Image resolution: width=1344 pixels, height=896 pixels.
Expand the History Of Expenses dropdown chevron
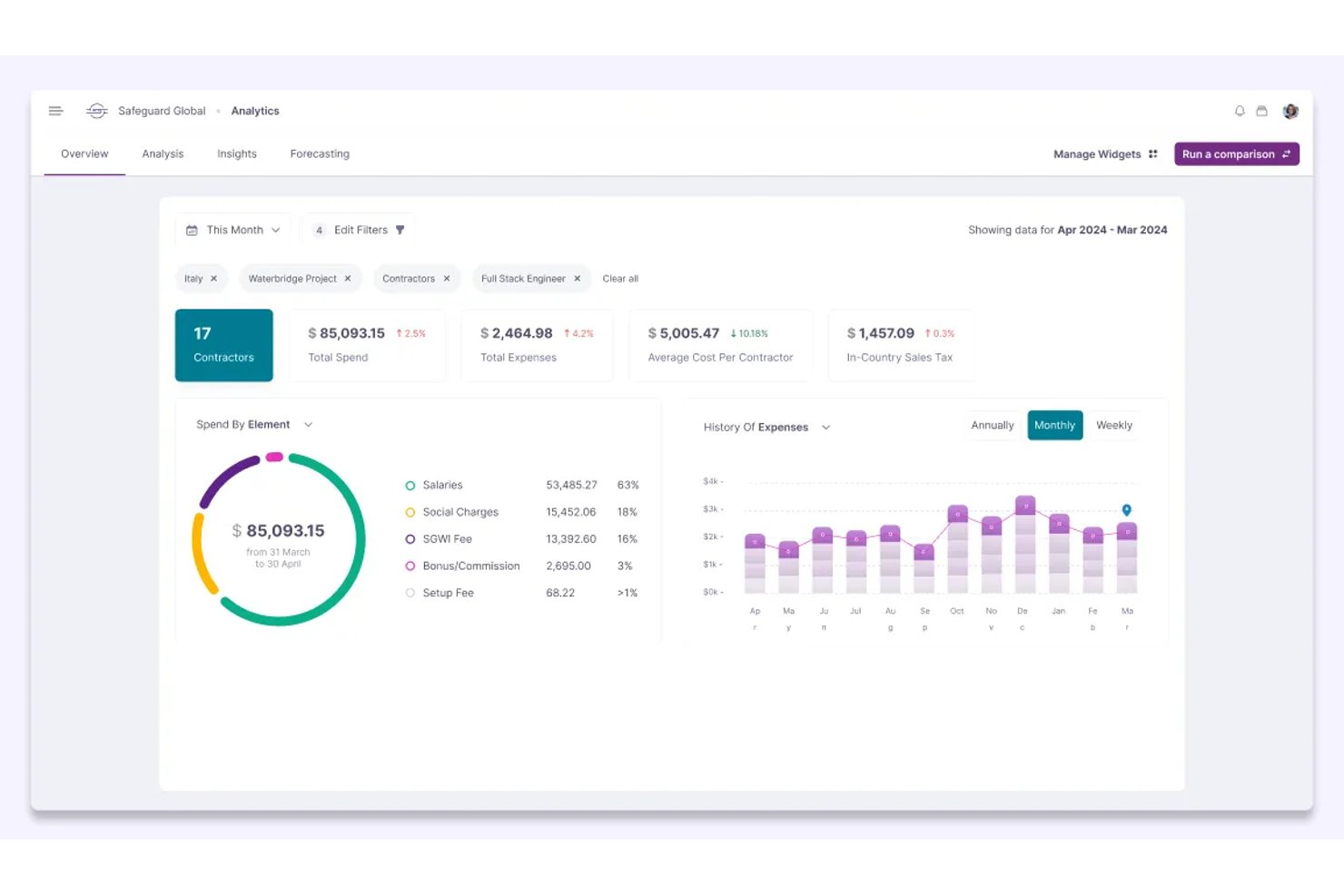tap(825, 428)
